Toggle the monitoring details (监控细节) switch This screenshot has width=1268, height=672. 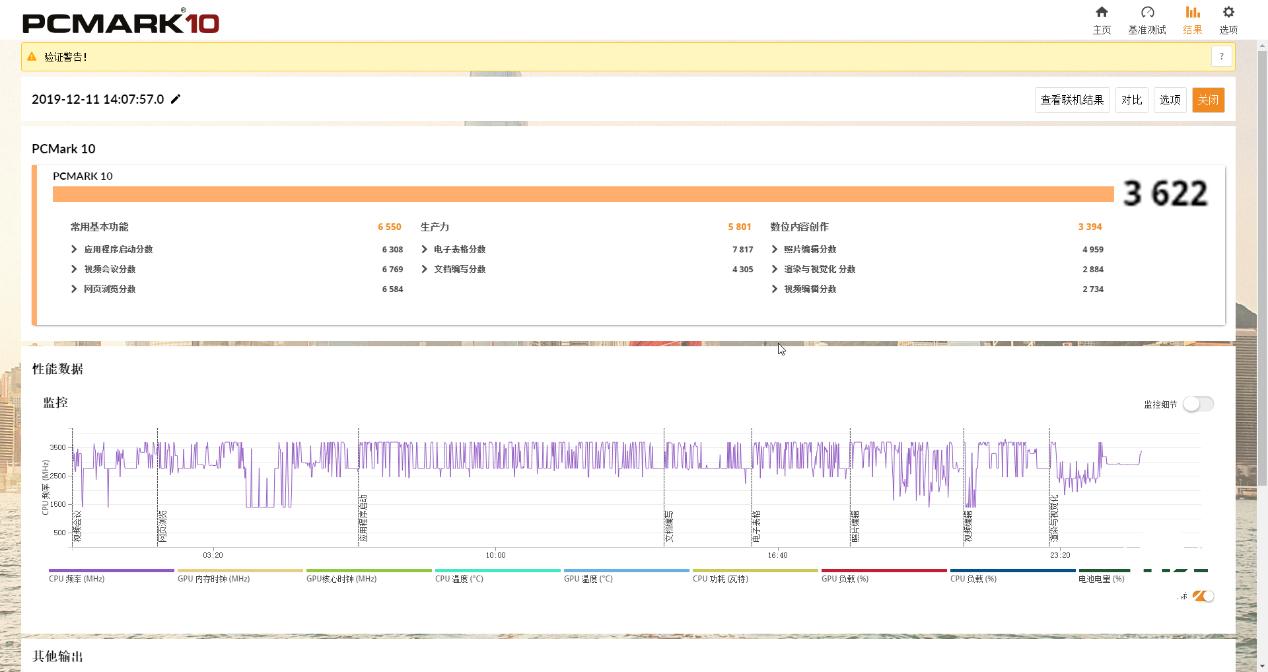pyautogui.click(x=1197, y=404)
